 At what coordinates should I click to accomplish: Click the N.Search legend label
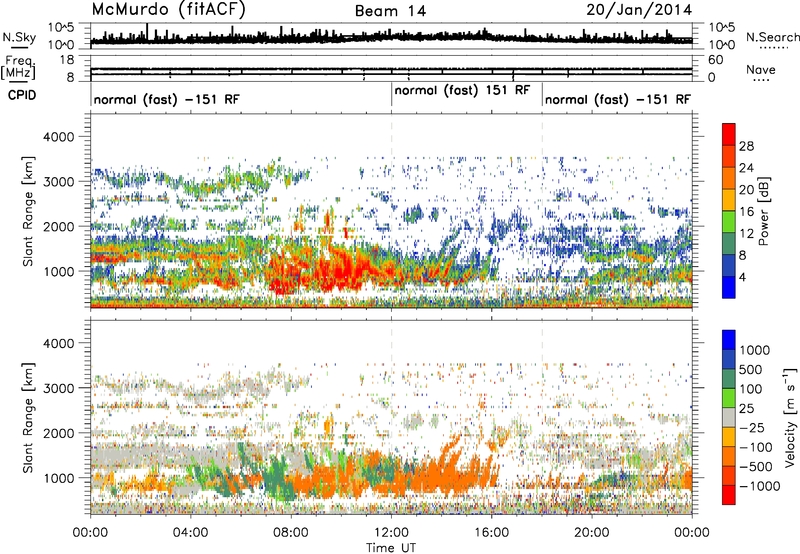pos(773,37)
